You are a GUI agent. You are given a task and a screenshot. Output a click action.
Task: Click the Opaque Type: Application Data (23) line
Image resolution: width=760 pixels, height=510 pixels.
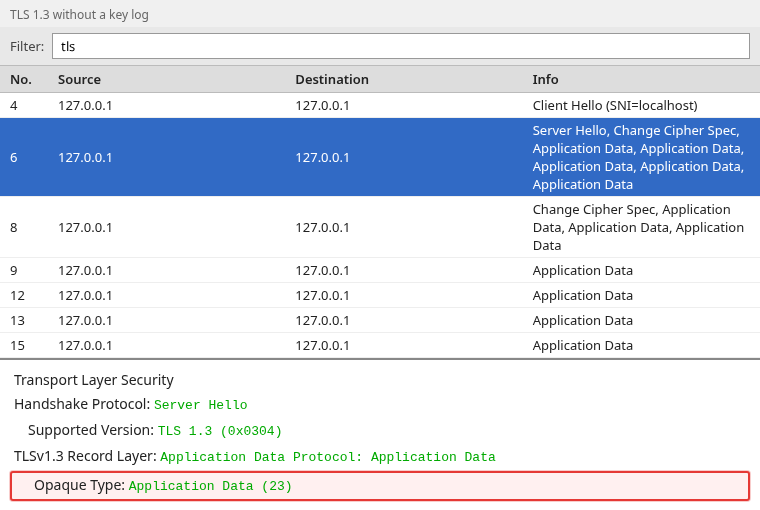(380, 486)
